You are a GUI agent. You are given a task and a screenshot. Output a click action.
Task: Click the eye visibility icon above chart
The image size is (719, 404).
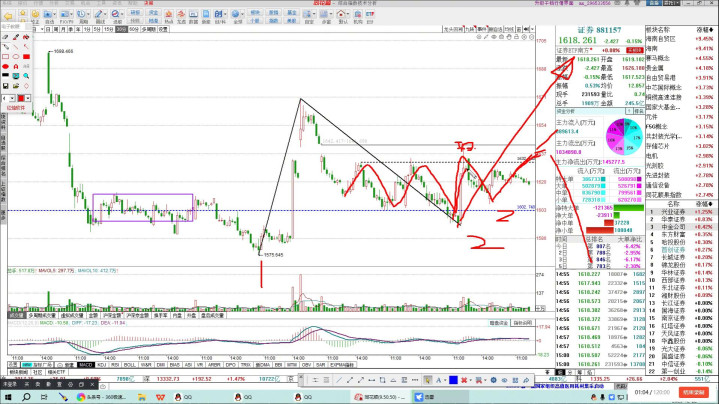[494, 37]
